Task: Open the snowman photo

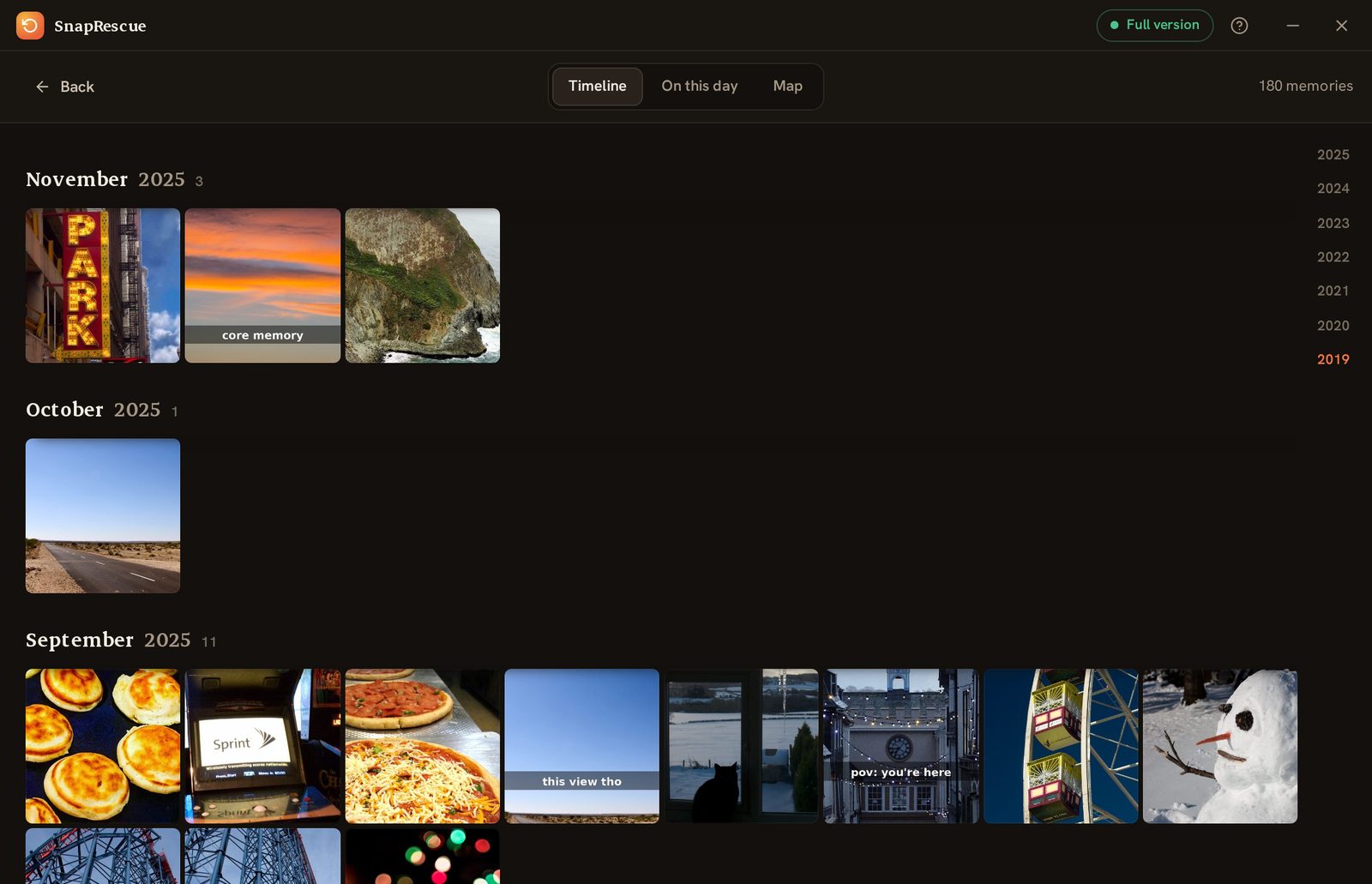Action: (x=1220, y=746)
